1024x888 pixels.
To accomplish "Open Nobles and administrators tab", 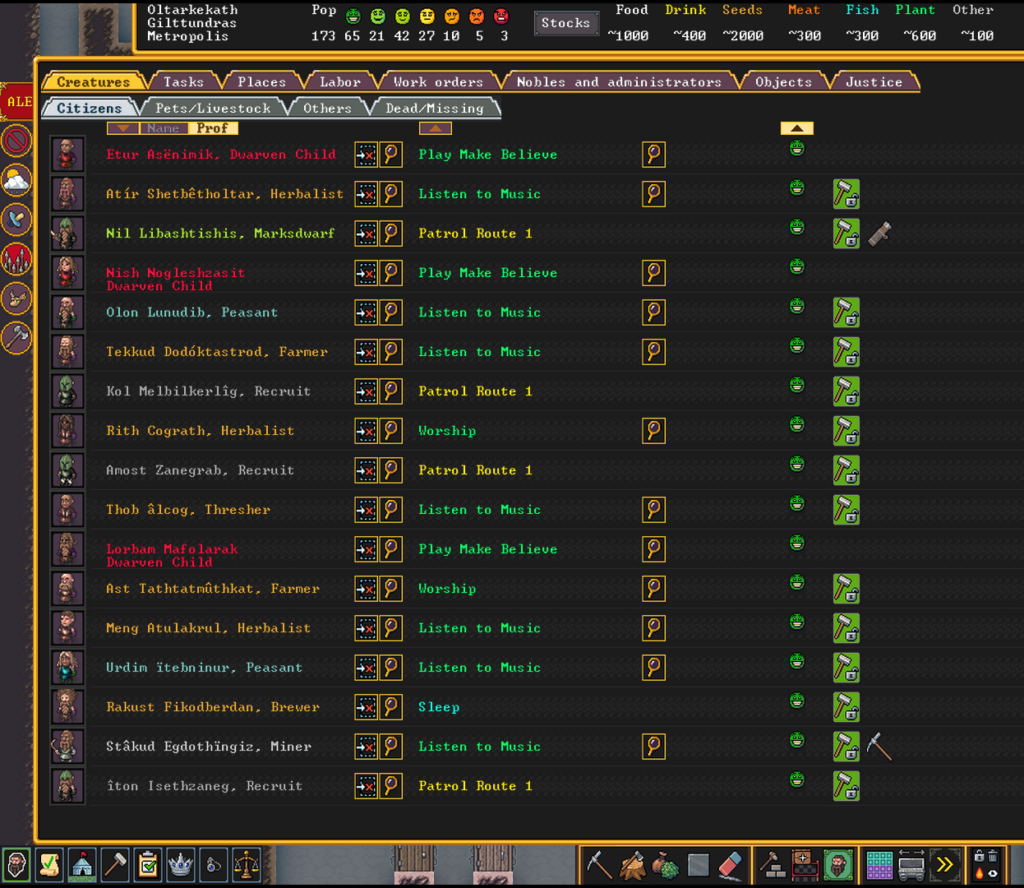I will point(619,82).
